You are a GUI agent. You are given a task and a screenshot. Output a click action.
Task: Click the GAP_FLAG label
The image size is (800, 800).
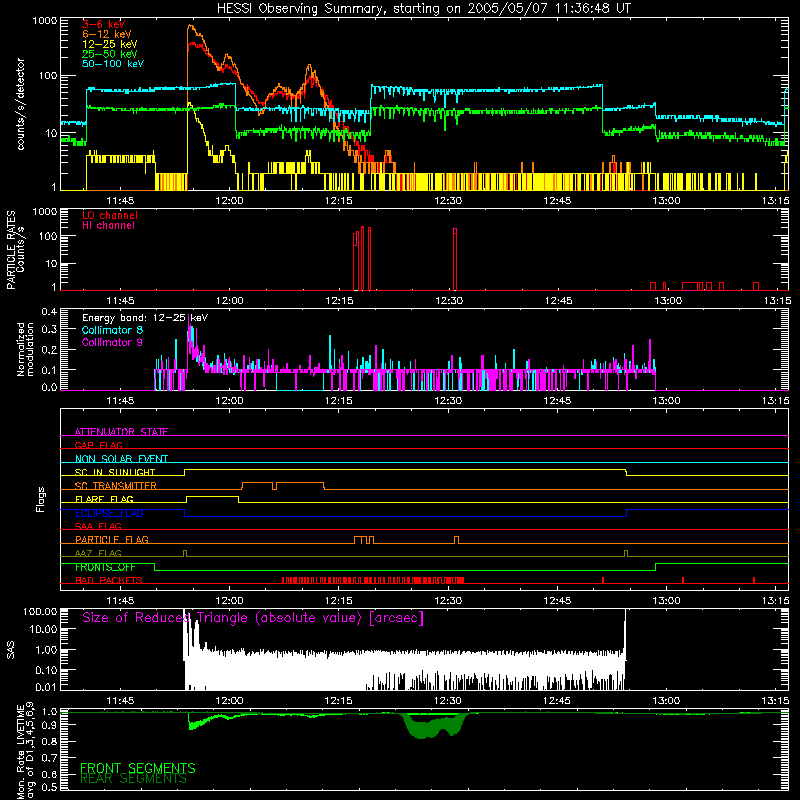point(99,445)
